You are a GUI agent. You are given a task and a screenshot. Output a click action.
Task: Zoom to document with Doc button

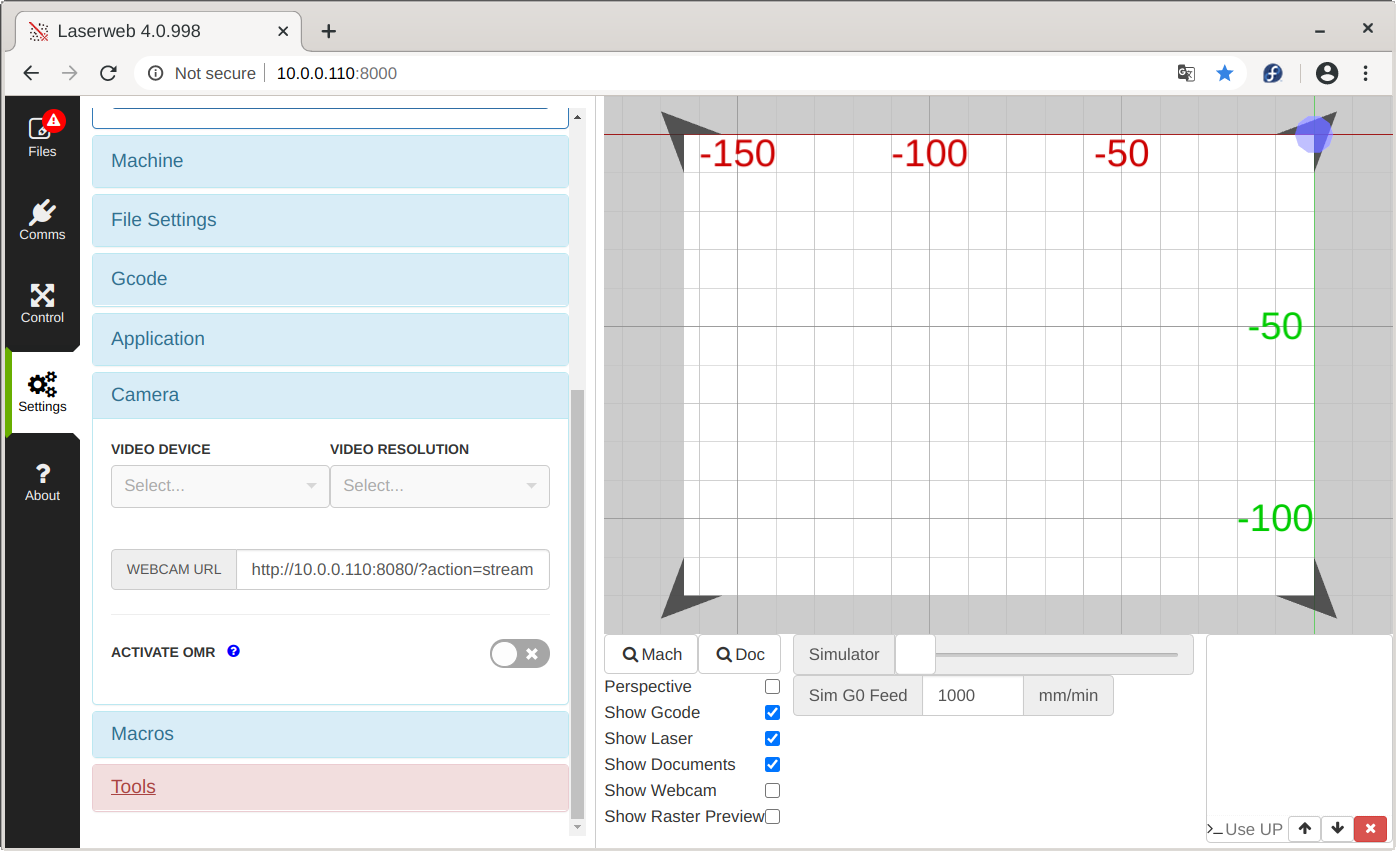pyautogui.click(x=740, y=655)
